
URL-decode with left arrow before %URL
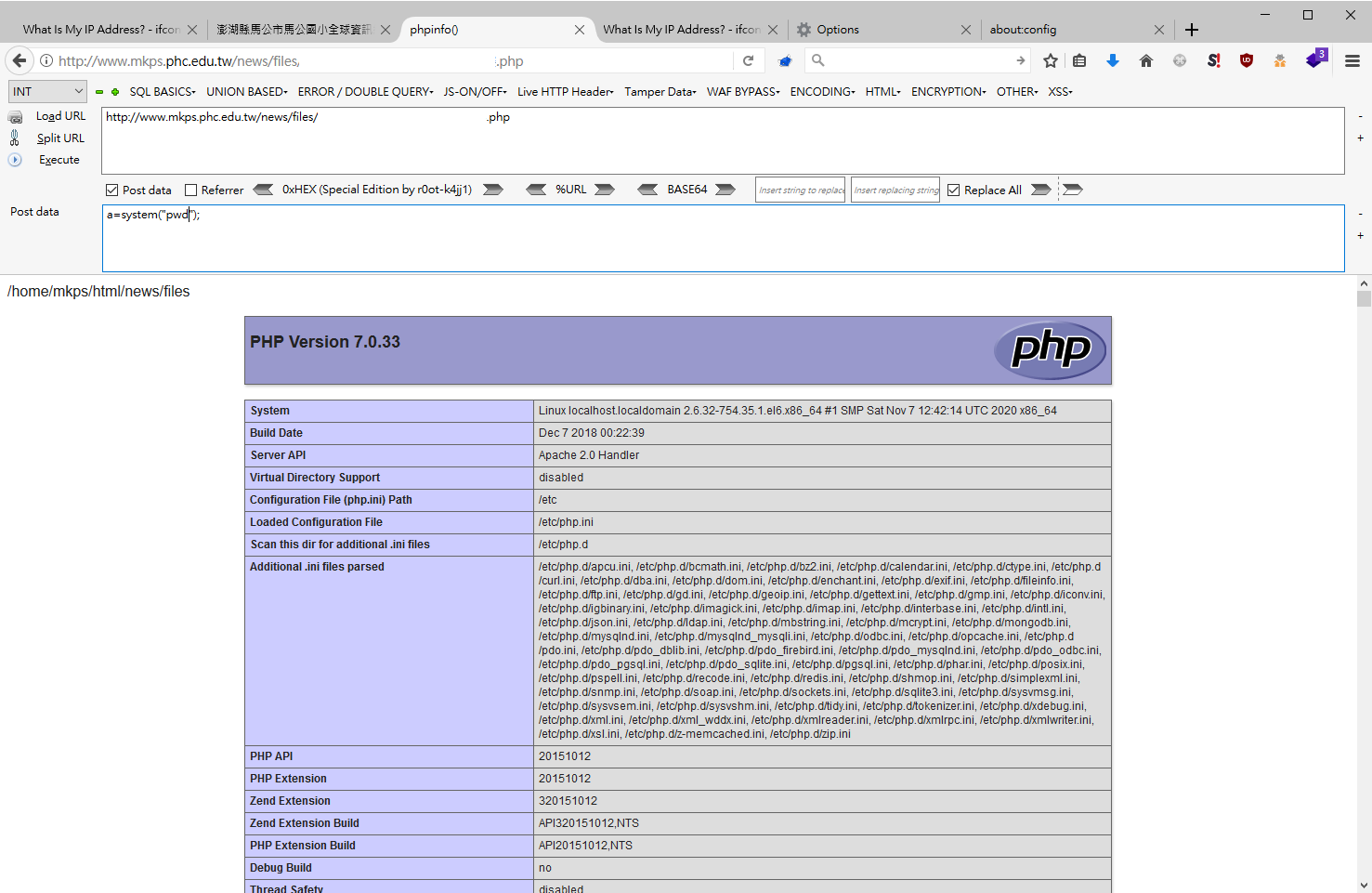(536, 190)
